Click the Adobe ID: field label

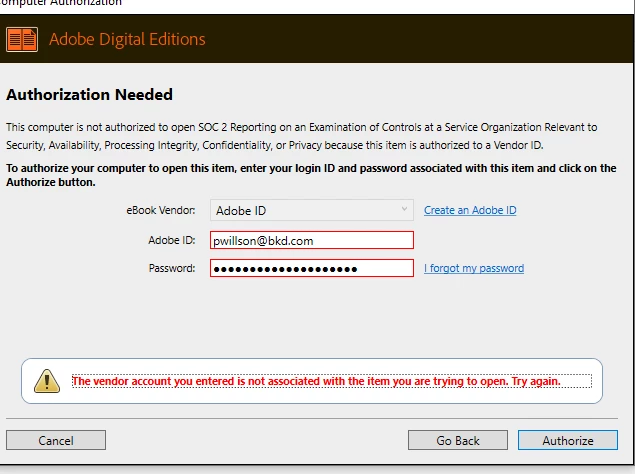click(x=172, y=240)
